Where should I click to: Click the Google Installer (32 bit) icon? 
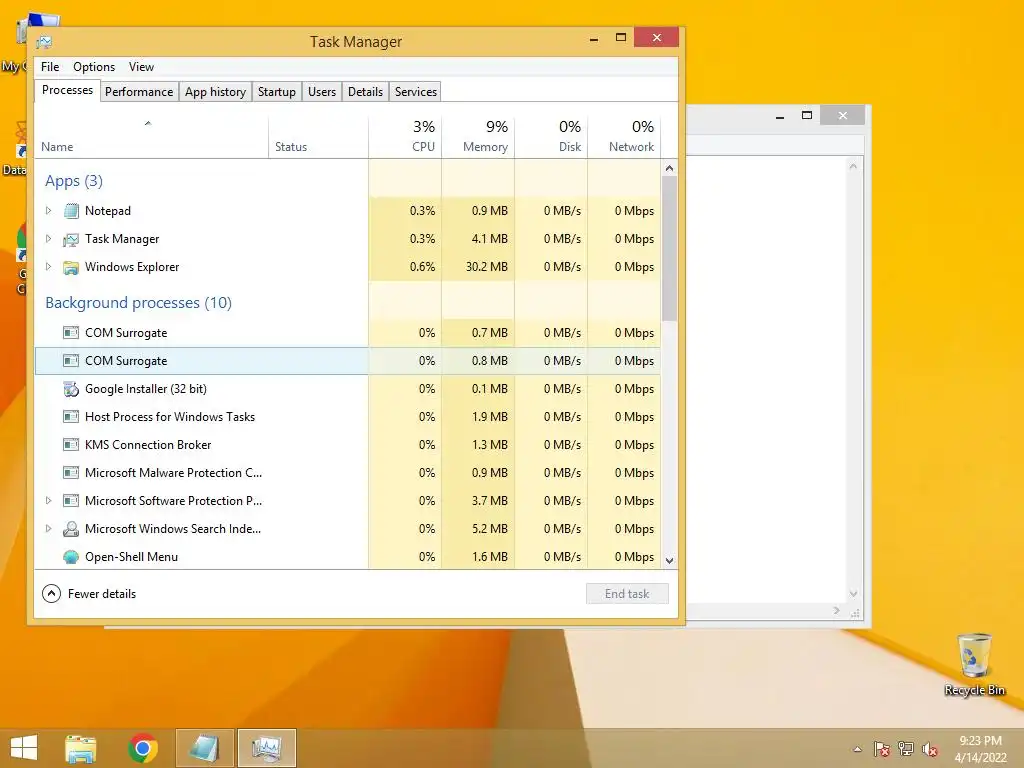(71, 389)
